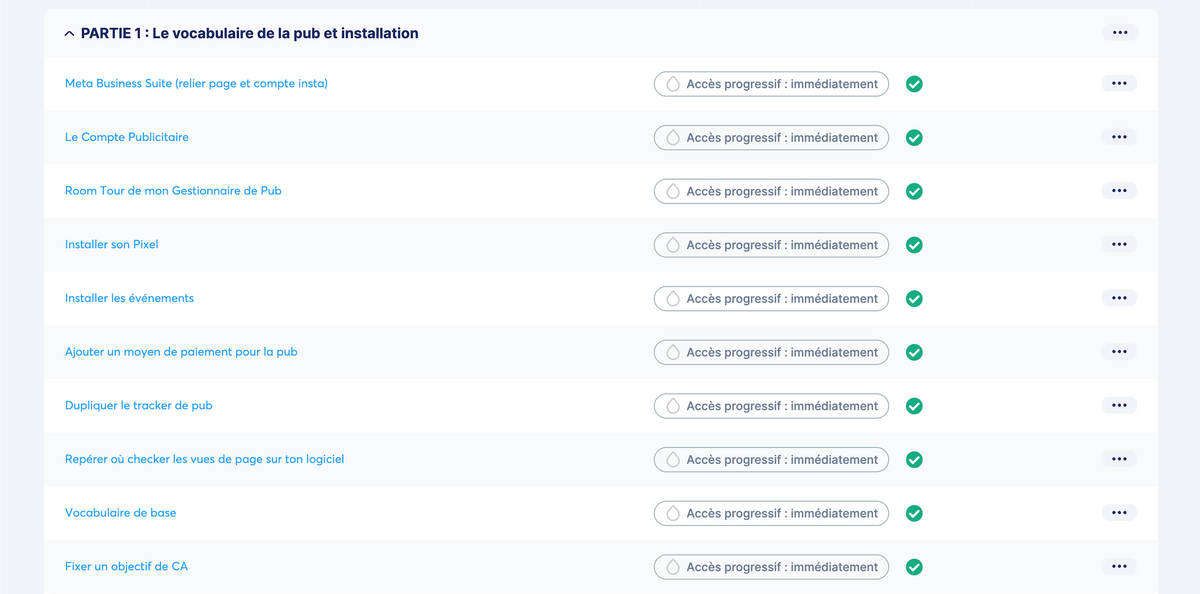Open options menu for Repérer où checker row
Screen dimensions: 1200x594
[x=1119, y=460]
